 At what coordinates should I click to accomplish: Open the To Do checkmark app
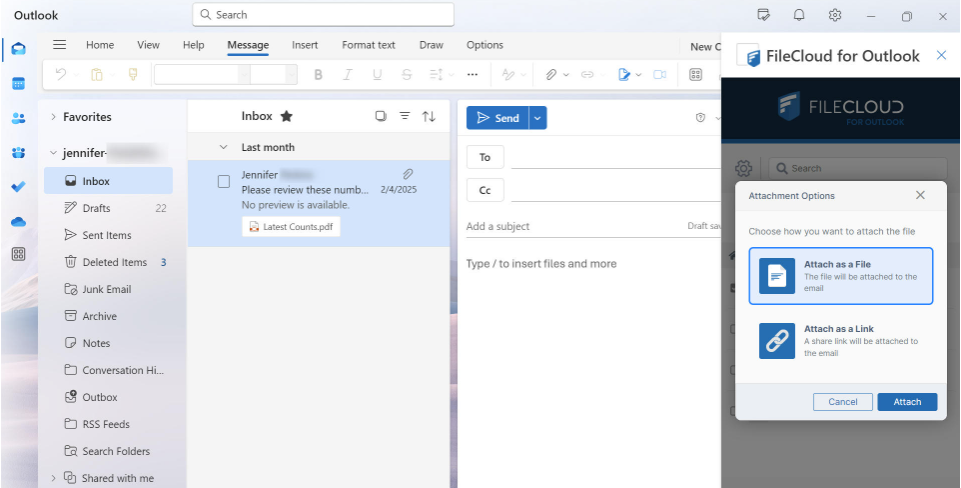coord(18,187)
